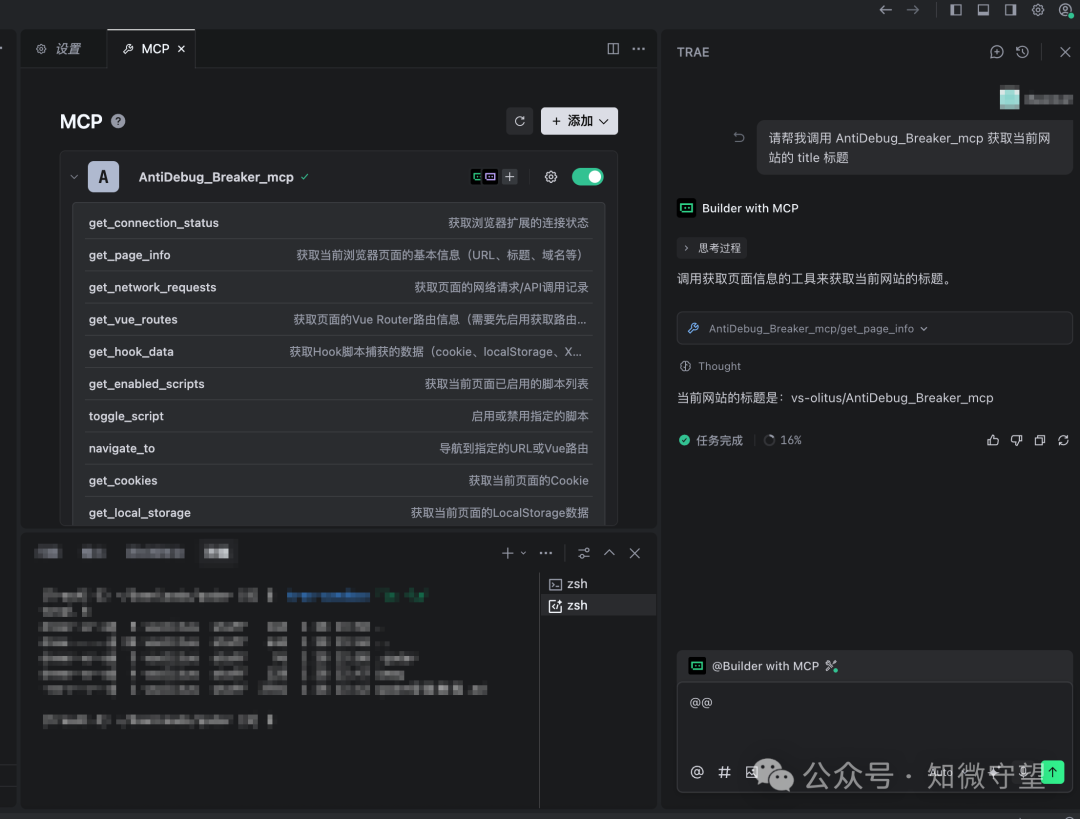1080x819 pixels.
Task: Start a new chat in TRAE
Action: pyautogui.click(x=997, y=52)
